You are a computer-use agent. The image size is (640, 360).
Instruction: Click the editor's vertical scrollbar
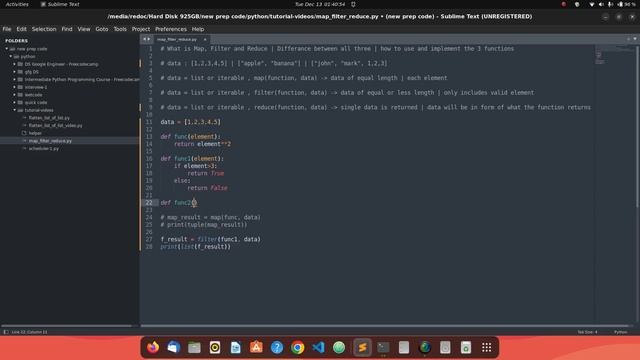637,127
